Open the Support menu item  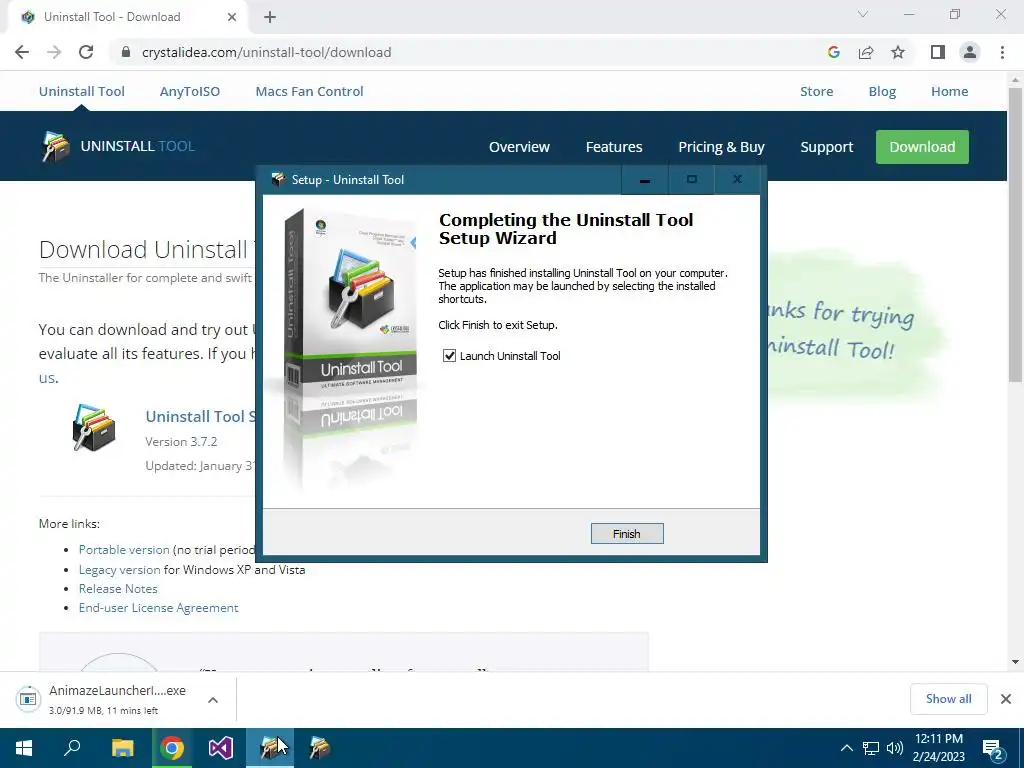click(x=827, y=147)
